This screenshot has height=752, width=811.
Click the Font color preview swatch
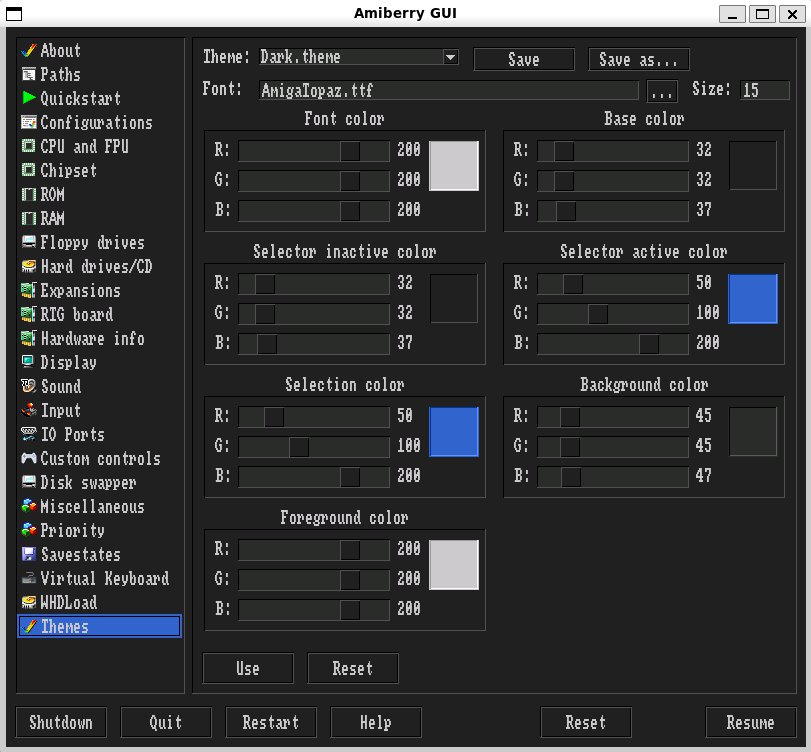(454, 166)
